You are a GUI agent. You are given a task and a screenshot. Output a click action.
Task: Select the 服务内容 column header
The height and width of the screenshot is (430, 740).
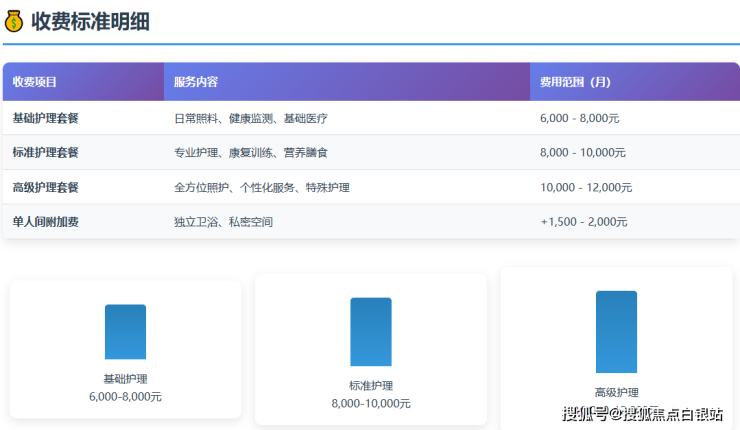(196, 82)
